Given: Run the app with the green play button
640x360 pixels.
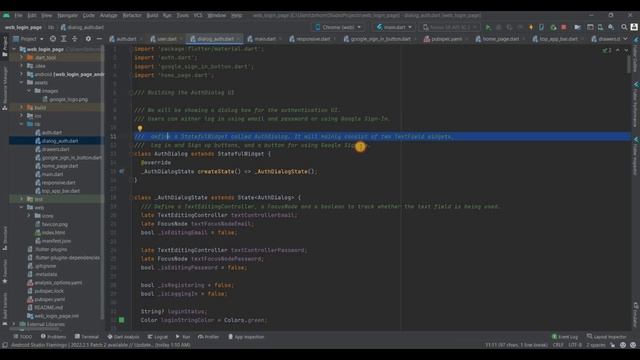Looking at the screenshot, I should (488, 27).
